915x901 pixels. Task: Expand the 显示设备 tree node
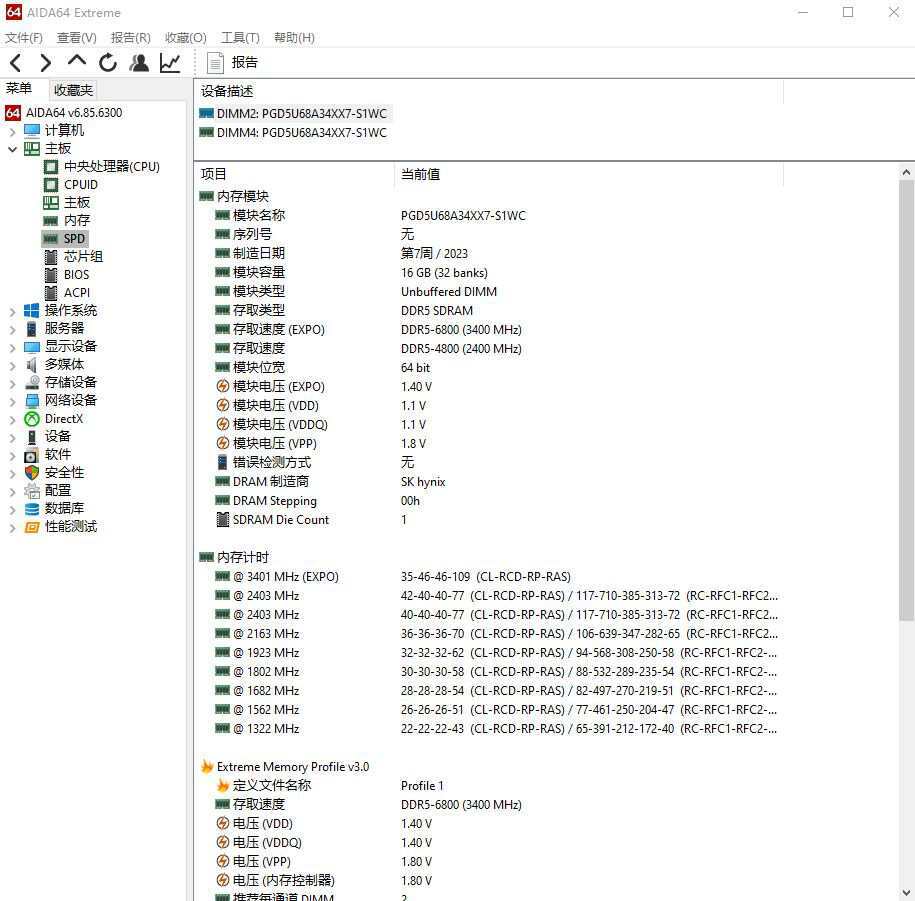pos(12,348)
